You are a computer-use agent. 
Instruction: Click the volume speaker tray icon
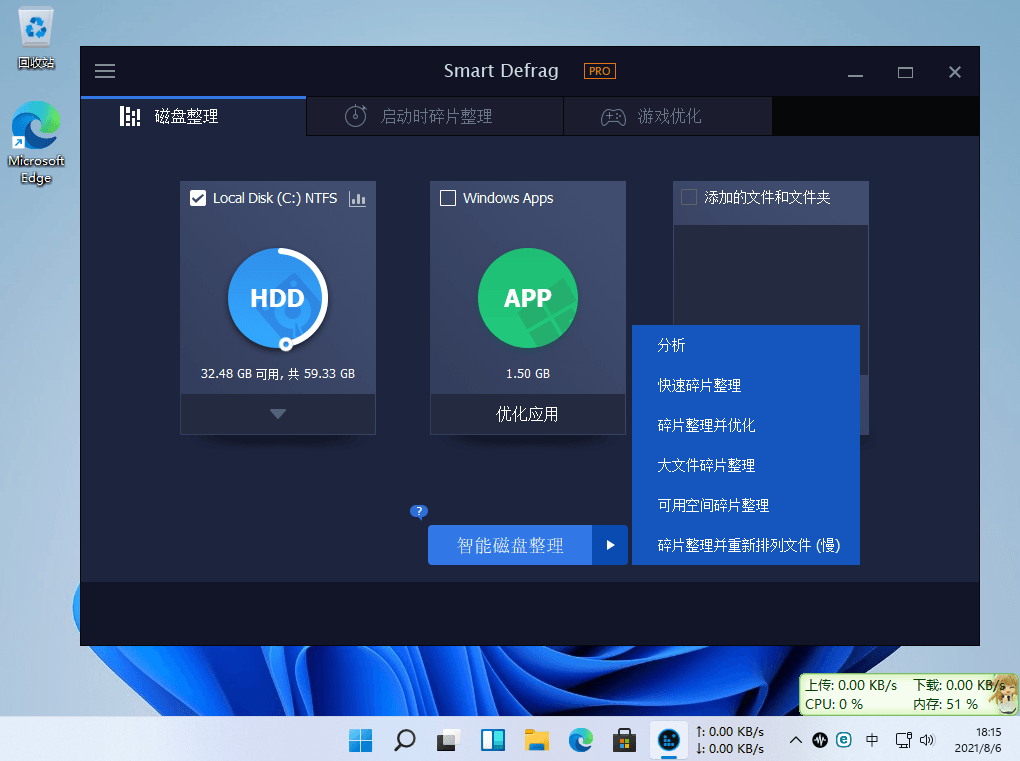(927, 740)
